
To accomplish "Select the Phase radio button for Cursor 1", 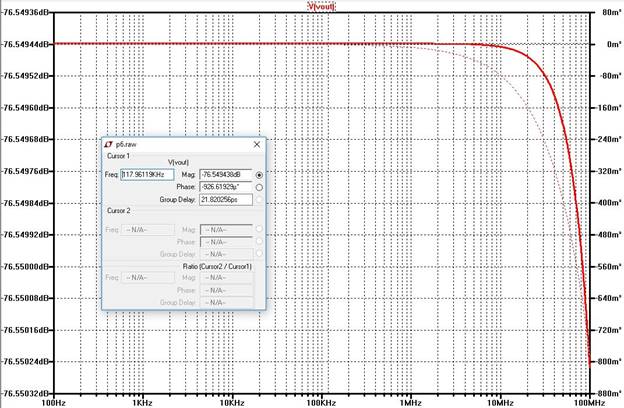I will pos(259,186).
